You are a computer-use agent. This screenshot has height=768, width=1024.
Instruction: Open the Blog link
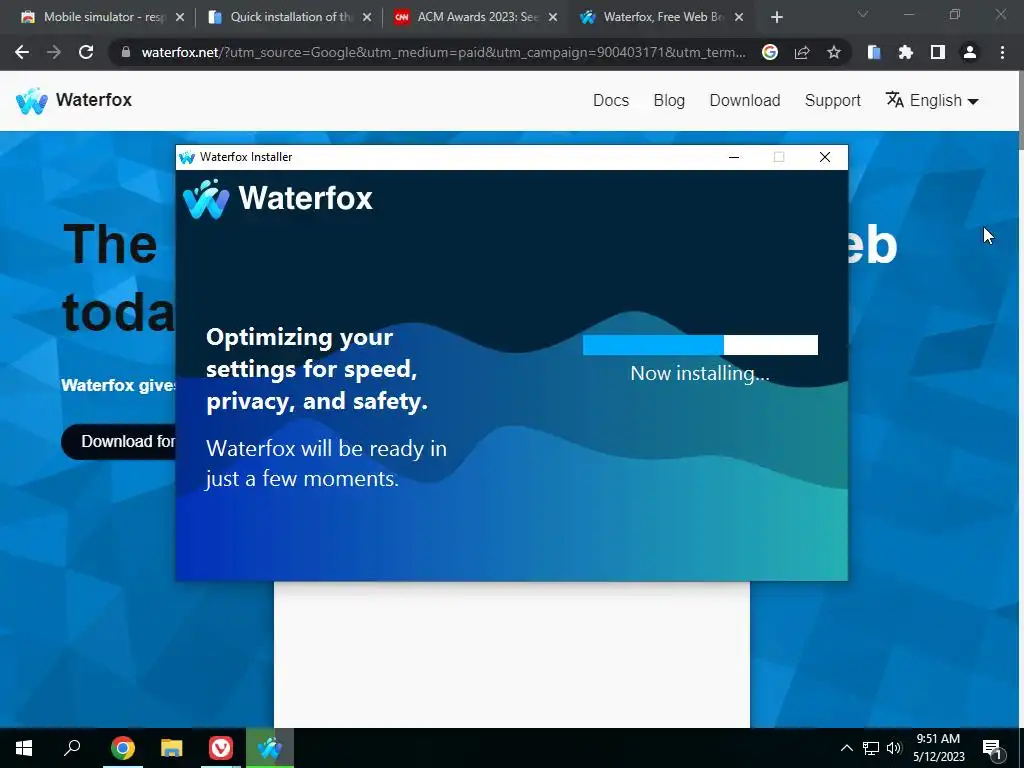tap(669, 101)
